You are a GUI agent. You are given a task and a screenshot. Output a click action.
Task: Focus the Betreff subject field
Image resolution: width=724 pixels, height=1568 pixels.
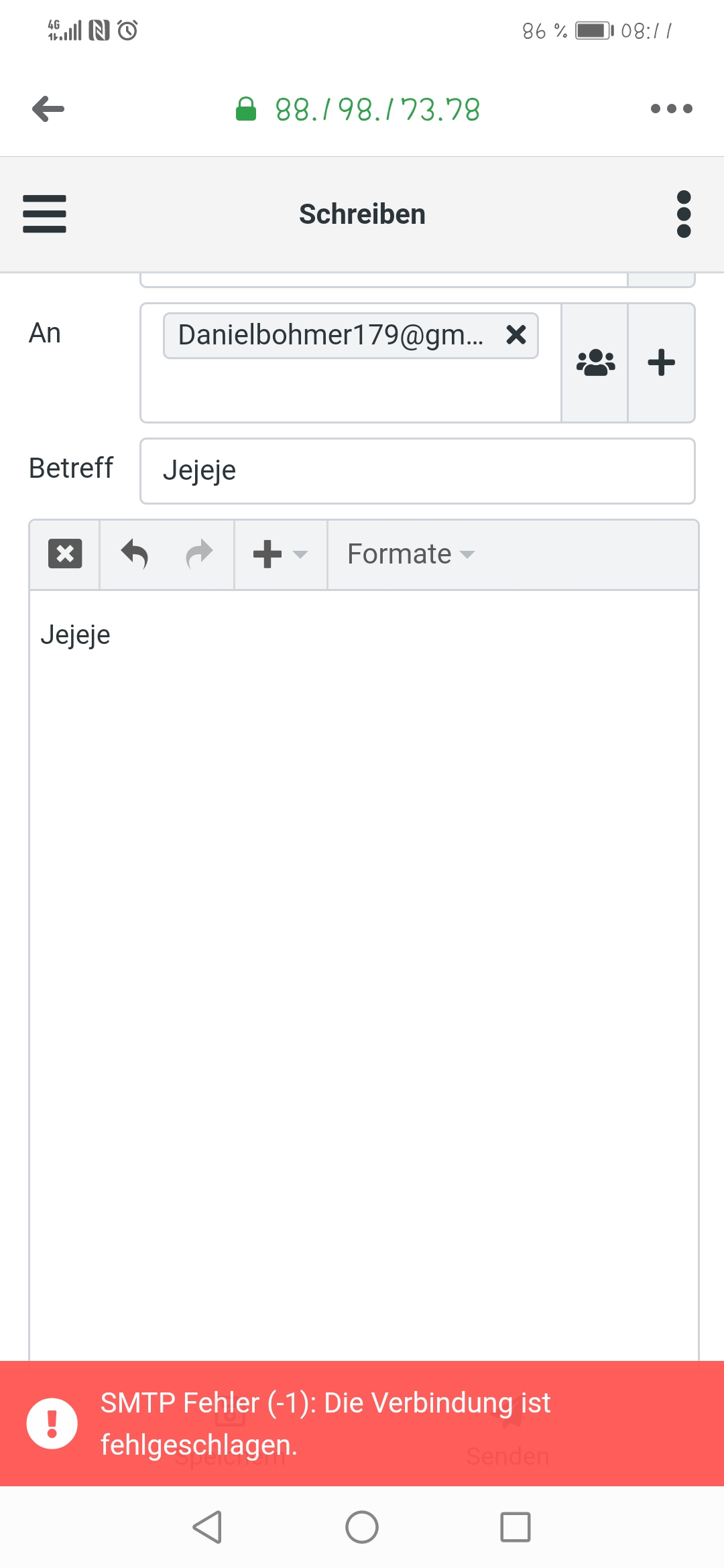tap(417, 470)
